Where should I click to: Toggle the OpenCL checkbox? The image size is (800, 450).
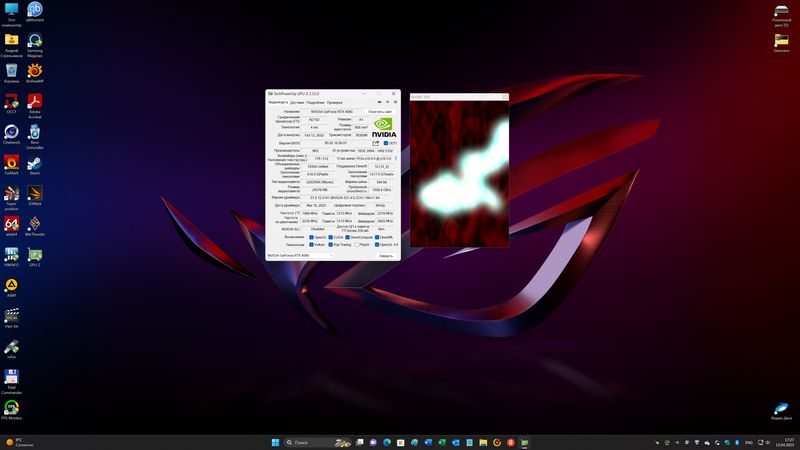click(311, 237)
